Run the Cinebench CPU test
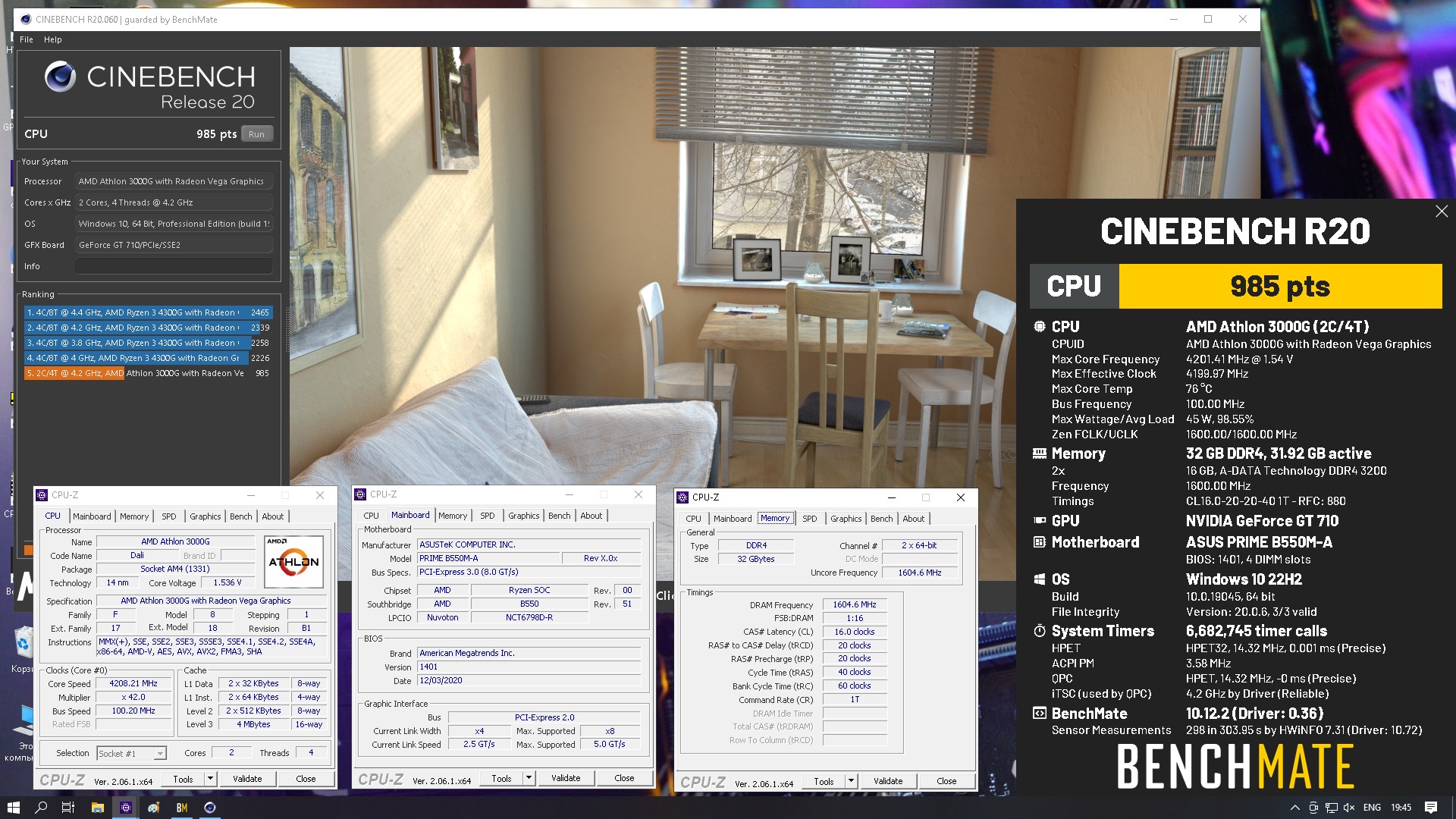 257,134
